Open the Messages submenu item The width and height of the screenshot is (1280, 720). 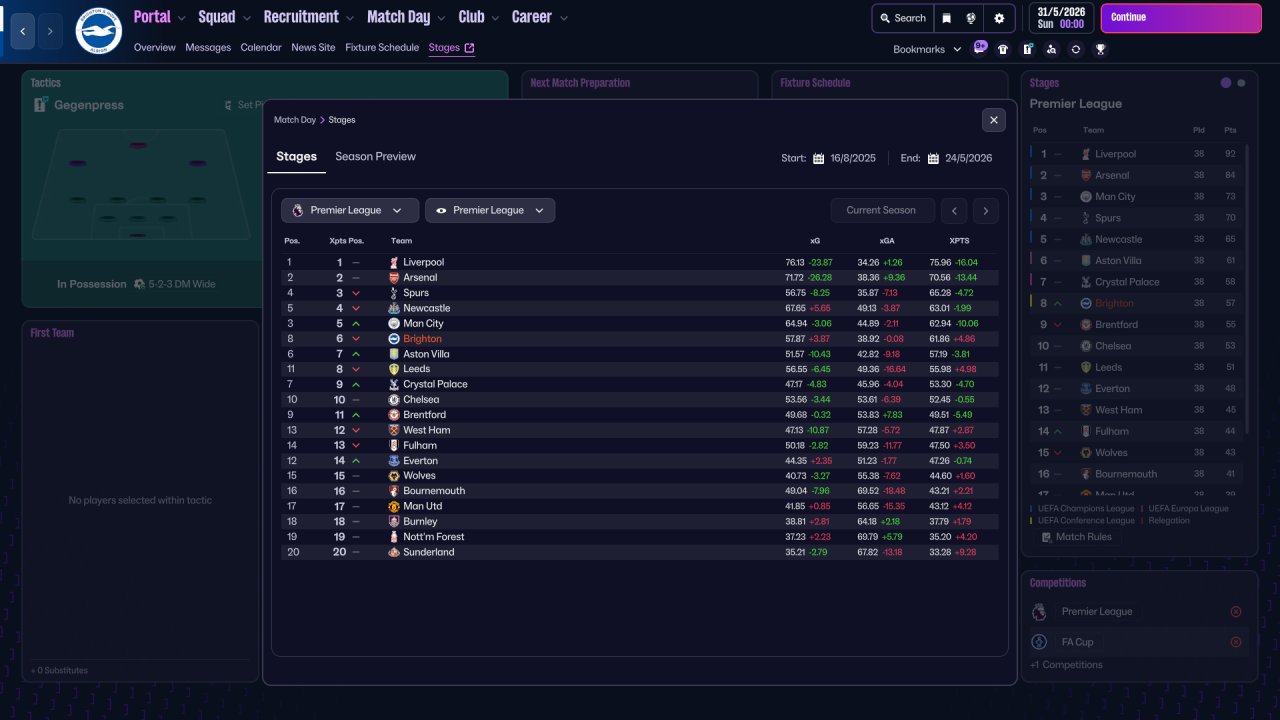tap(208, 48)
